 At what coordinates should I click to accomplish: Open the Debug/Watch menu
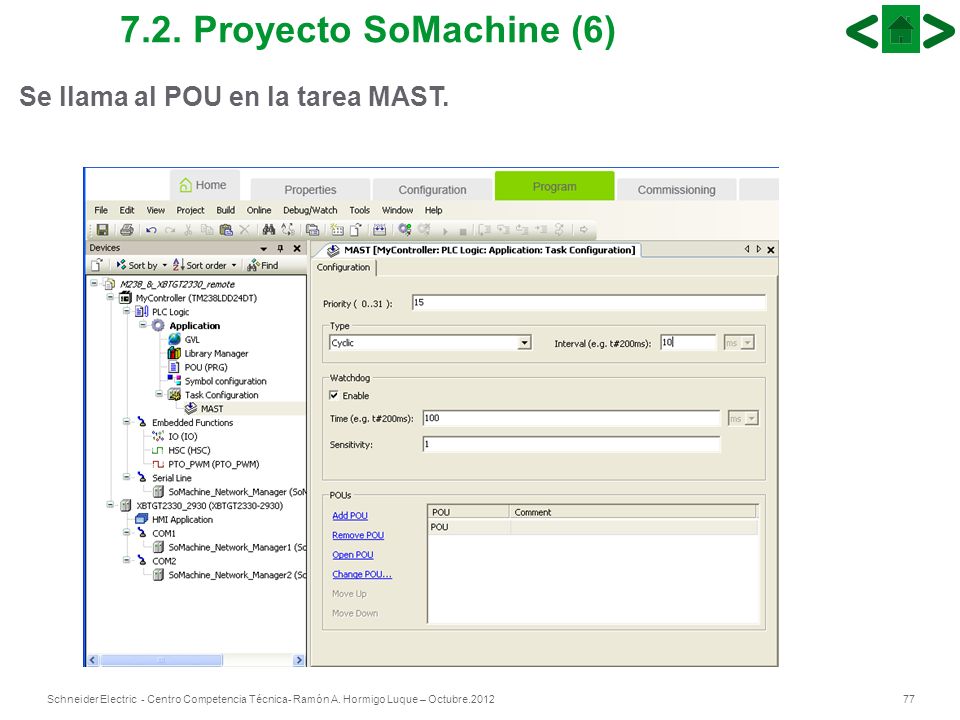click(310, 210)
